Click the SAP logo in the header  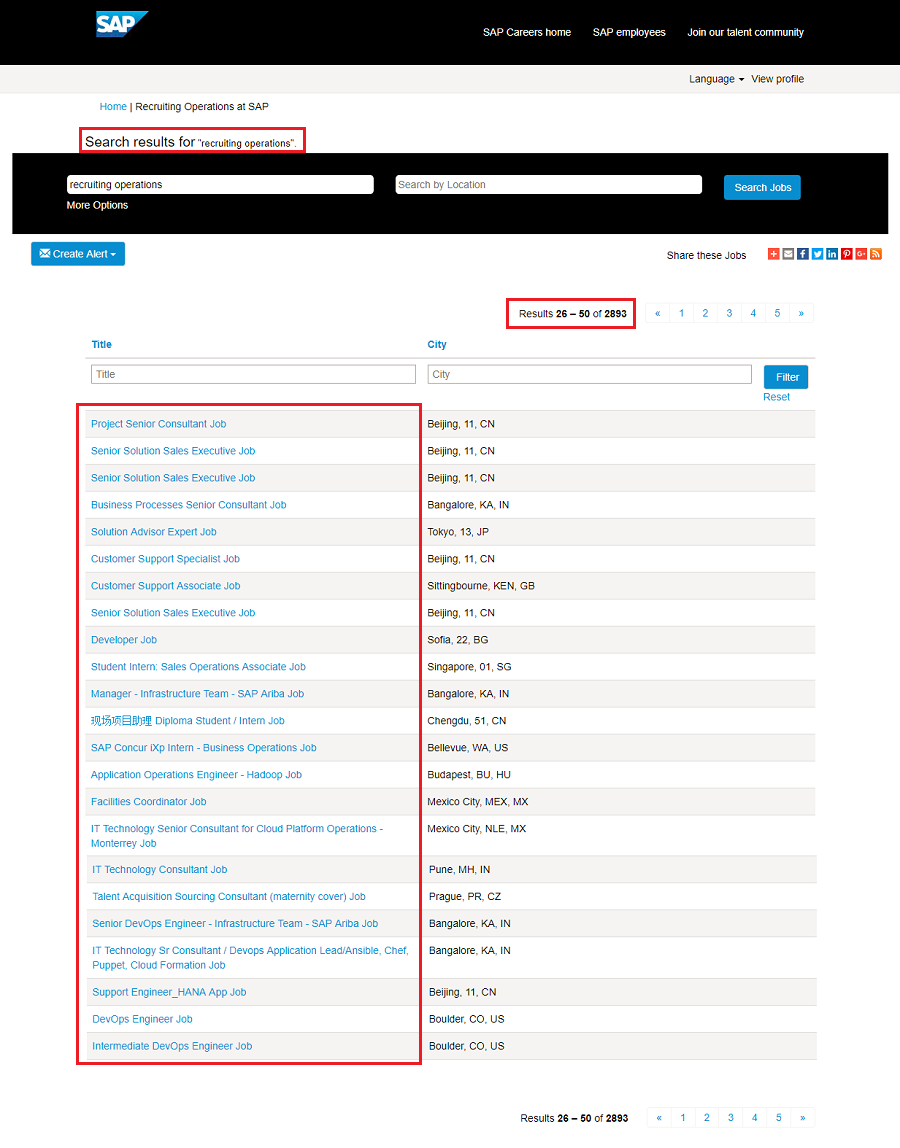[122, 23]
